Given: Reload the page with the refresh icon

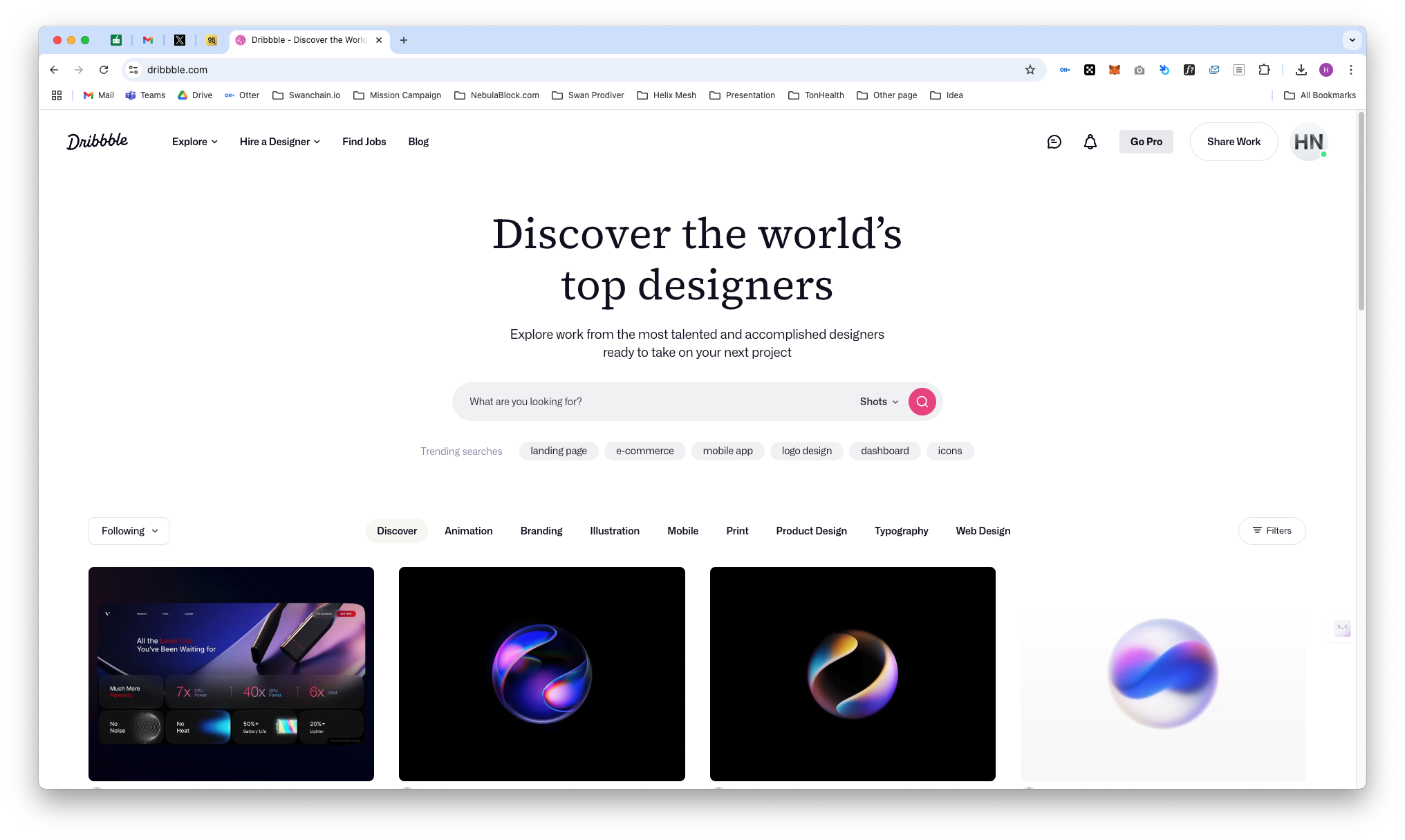Looking at the screenshot, I should pyautogui.click(x=104, y=70).
